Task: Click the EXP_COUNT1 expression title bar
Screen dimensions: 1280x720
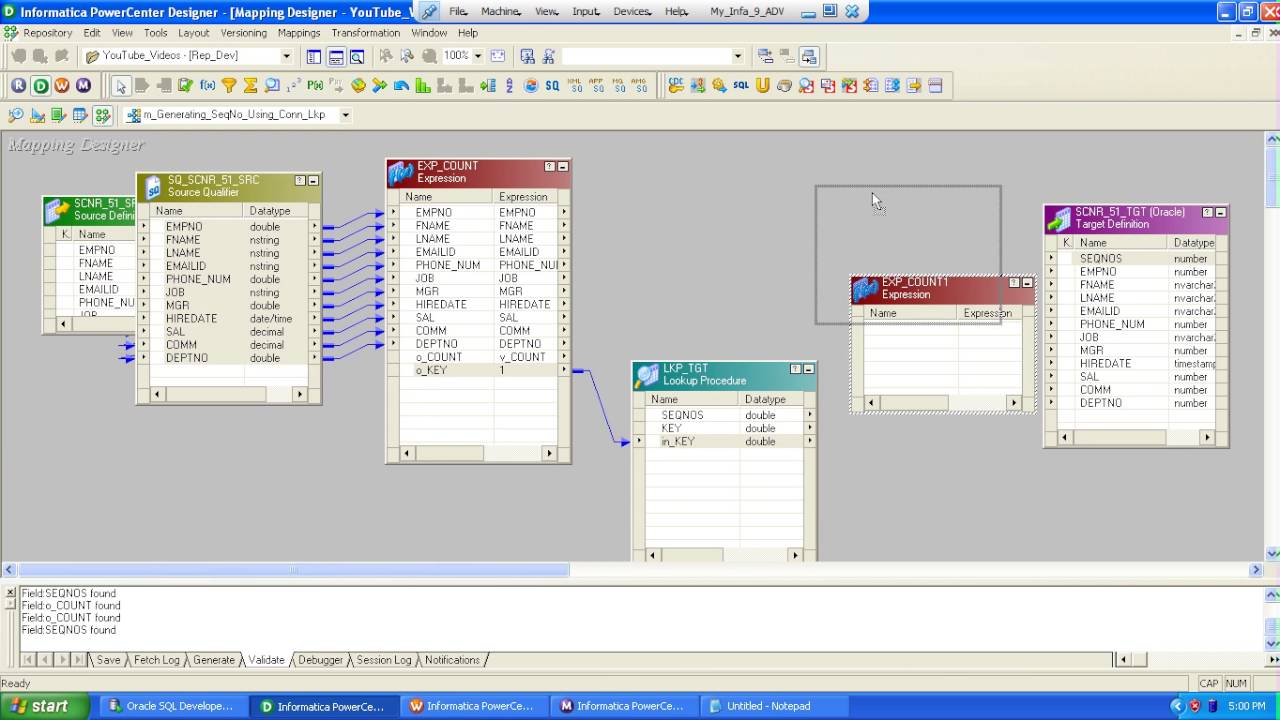Action: (942, 289)
